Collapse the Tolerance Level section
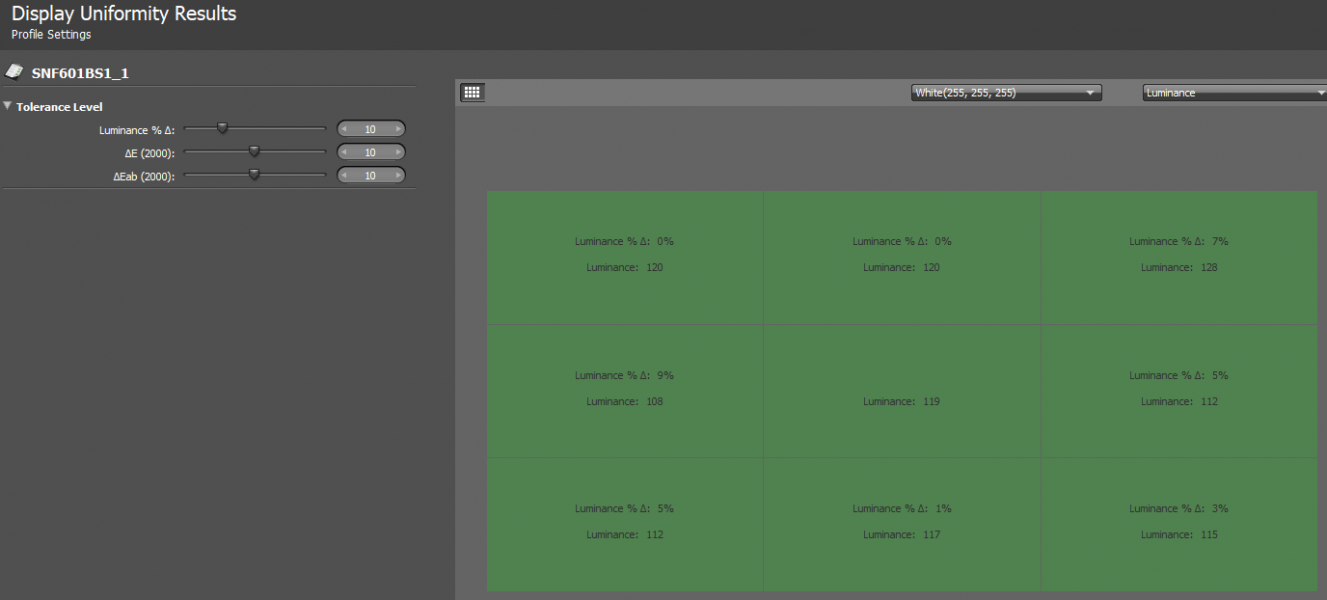1327x600 pixels. click(8, 106)
